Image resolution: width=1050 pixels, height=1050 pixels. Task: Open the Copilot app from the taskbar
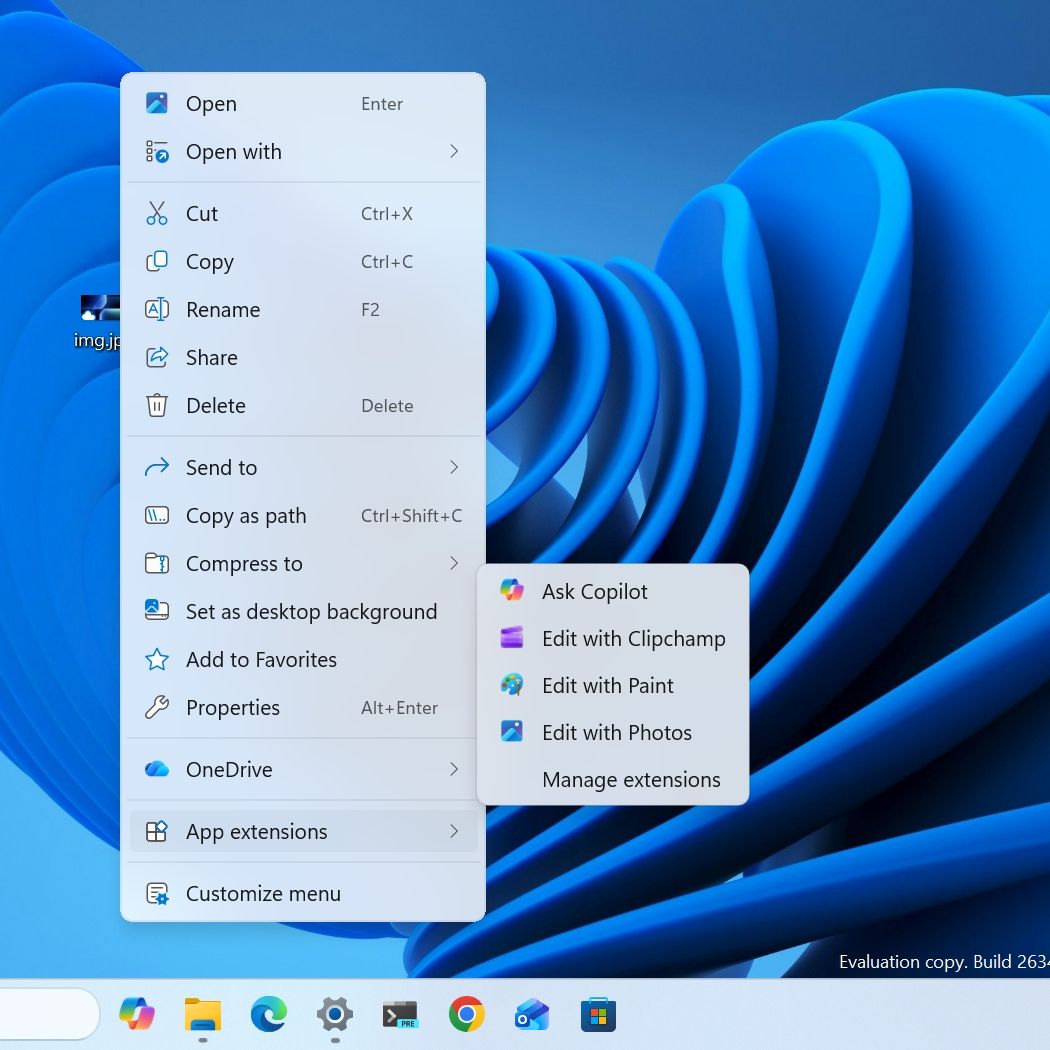137,1015
